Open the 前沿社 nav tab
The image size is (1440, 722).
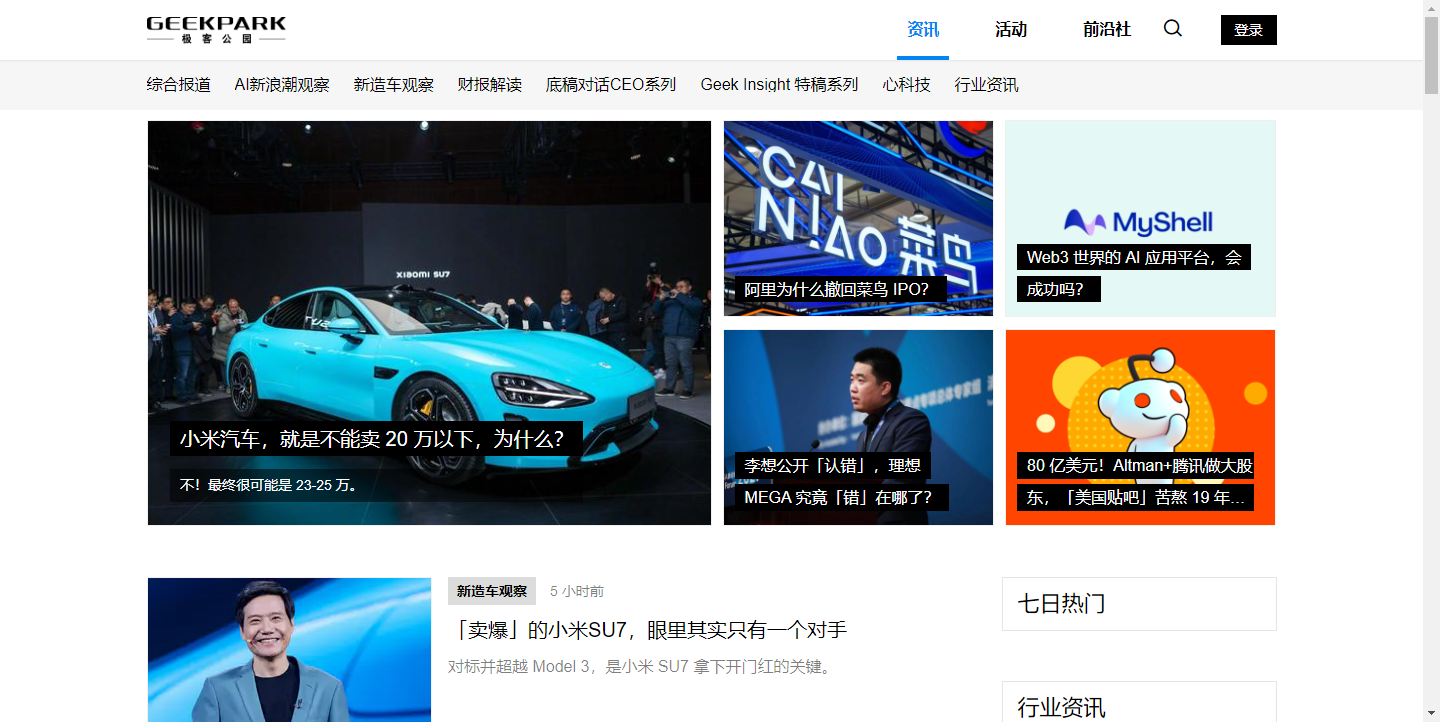click(x=1107, y=30)
